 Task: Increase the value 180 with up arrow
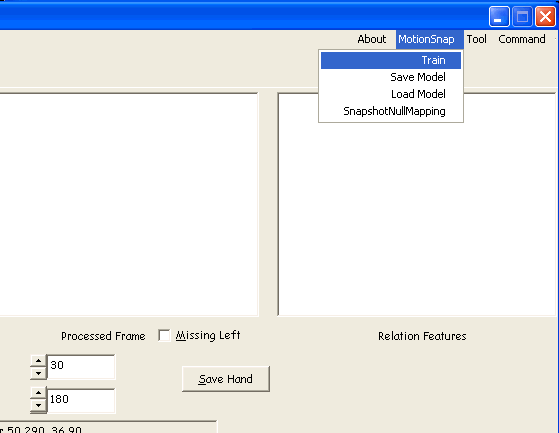coord(39,393)
